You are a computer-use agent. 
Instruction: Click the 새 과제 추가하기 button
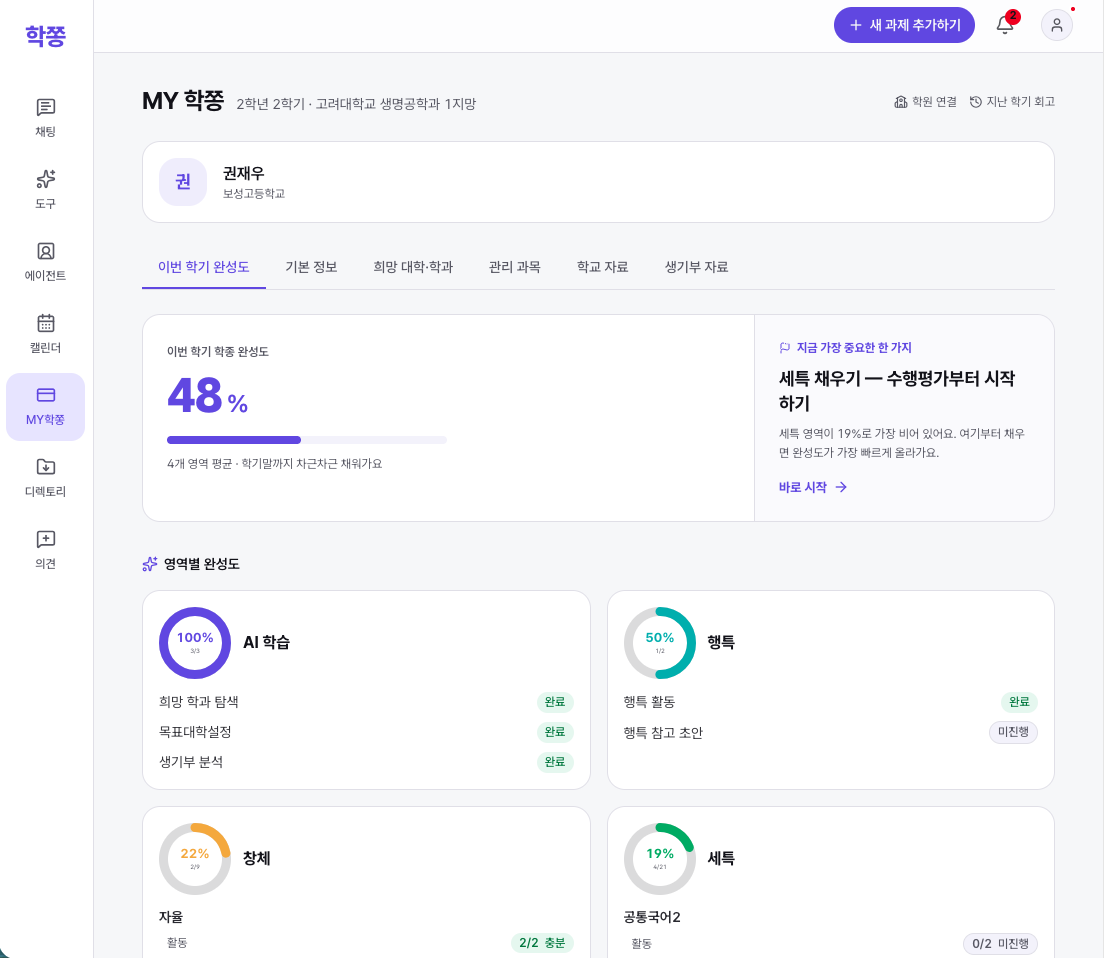(x=904, y=25)
